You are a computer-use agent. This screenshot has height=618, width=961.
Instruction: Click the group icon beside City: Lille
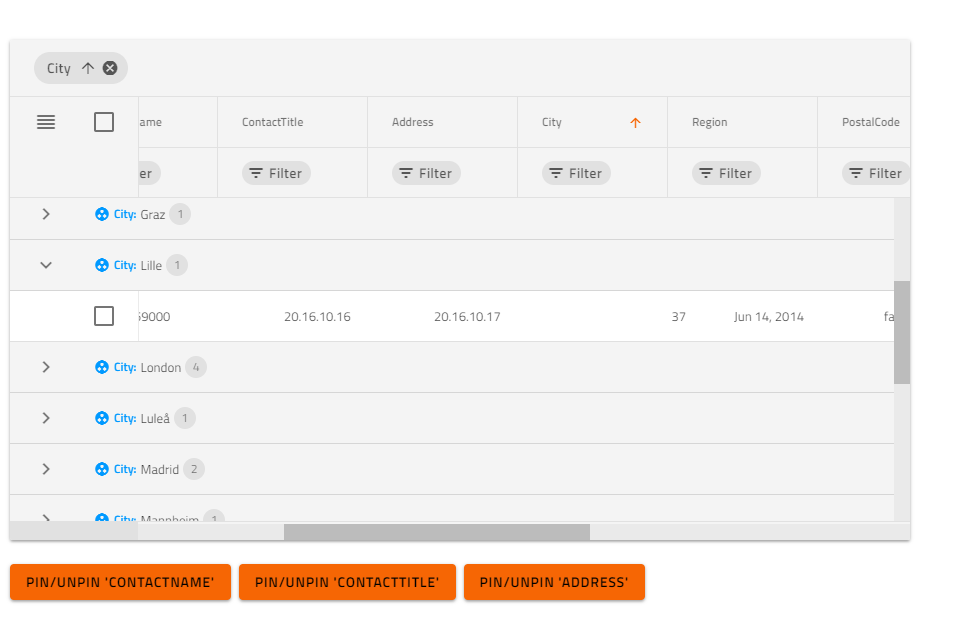click(x=102, y=265)
